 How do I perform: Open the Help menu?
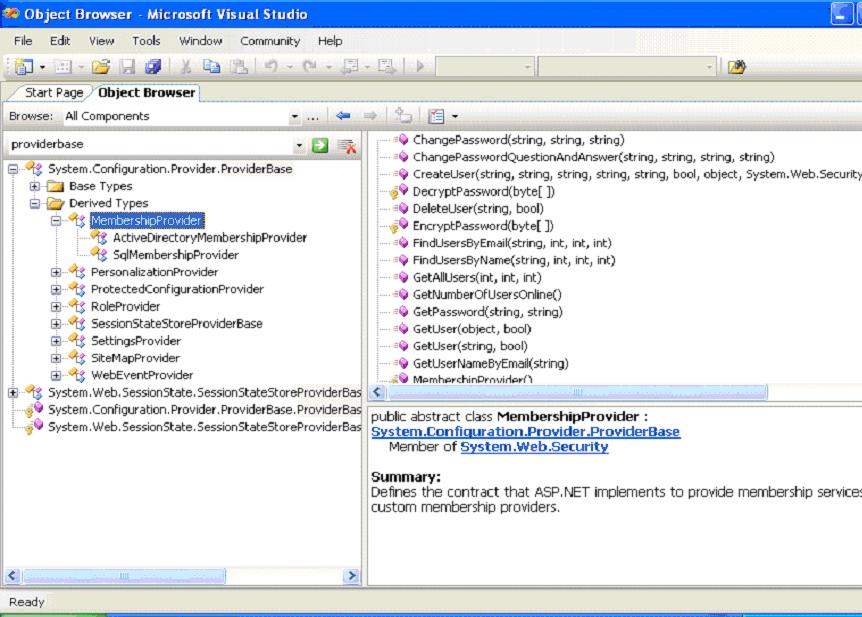tap(330, 41)
